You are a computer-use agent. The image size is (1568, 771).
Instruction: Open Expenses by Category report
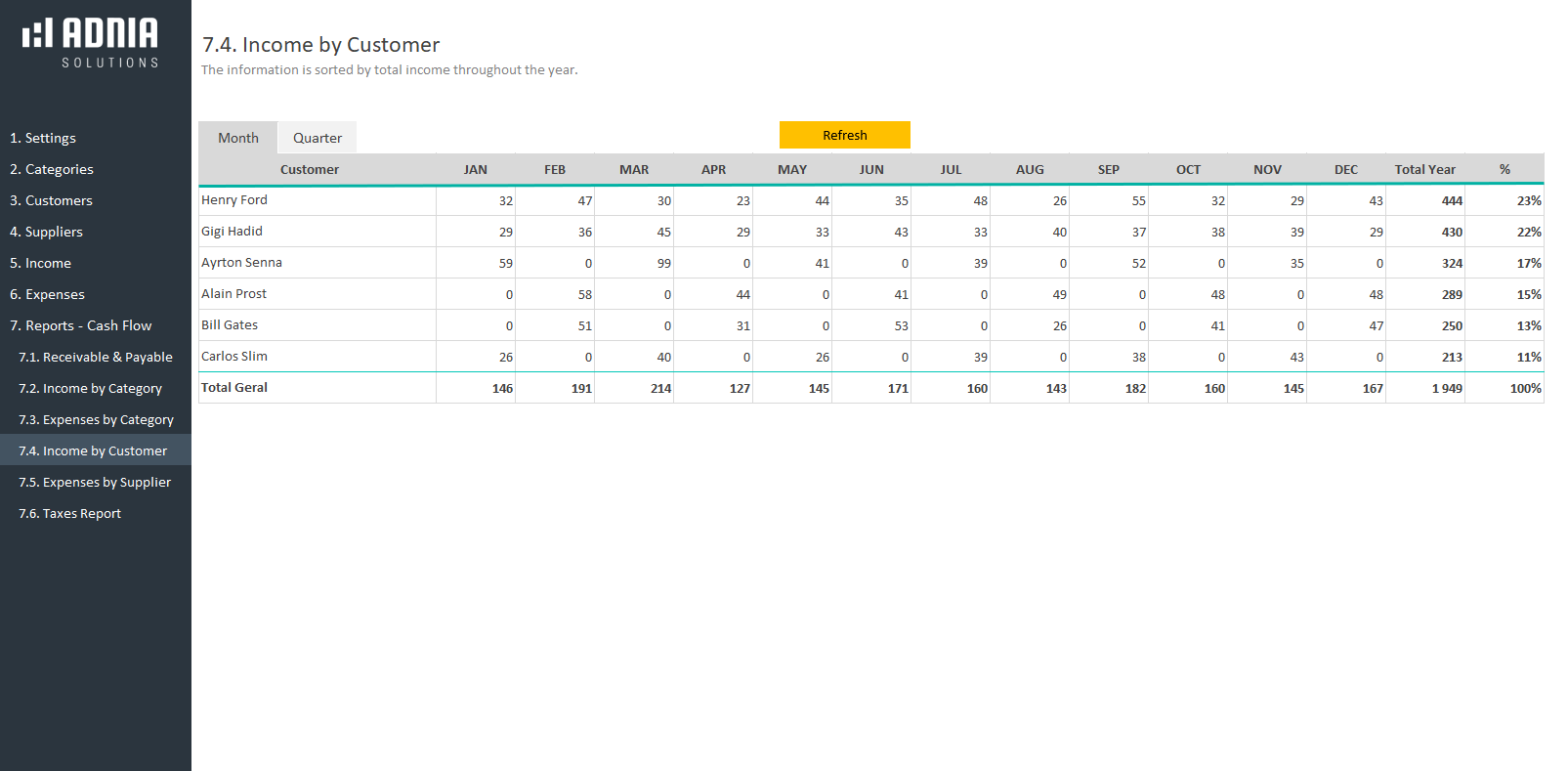pyautogui.click(x=96, y=419)
